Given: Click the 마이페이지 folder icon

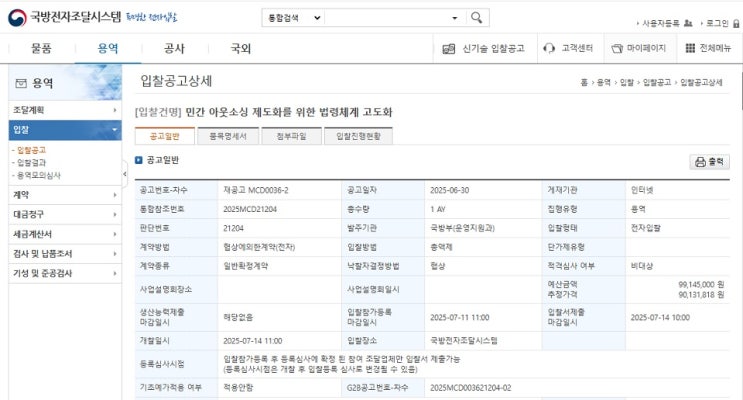Looking at the screenshot, I should [x=616, y=48].
